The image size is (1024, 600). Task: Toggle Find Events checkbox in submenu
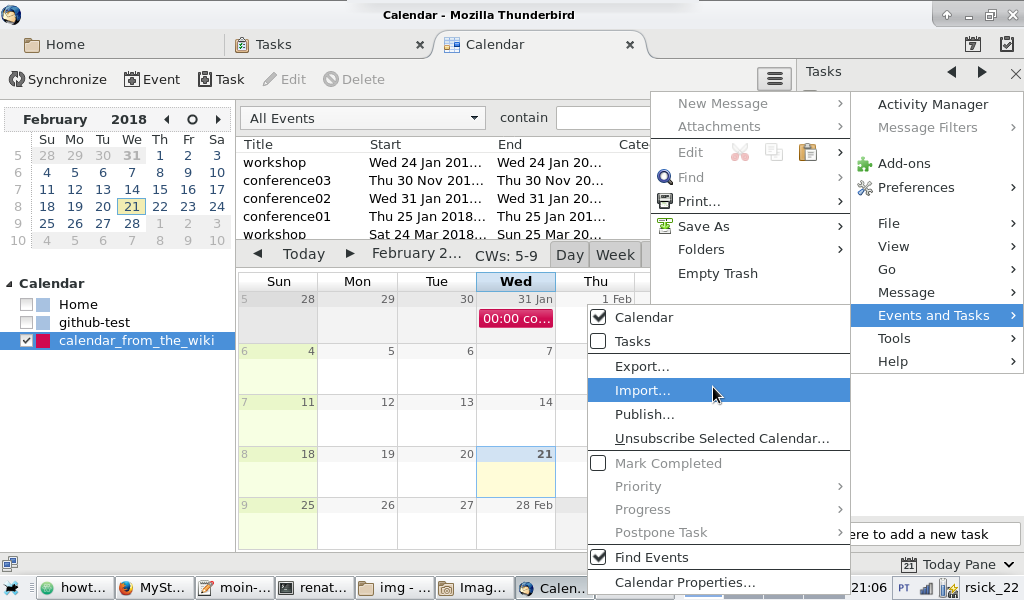pos(598,557)
